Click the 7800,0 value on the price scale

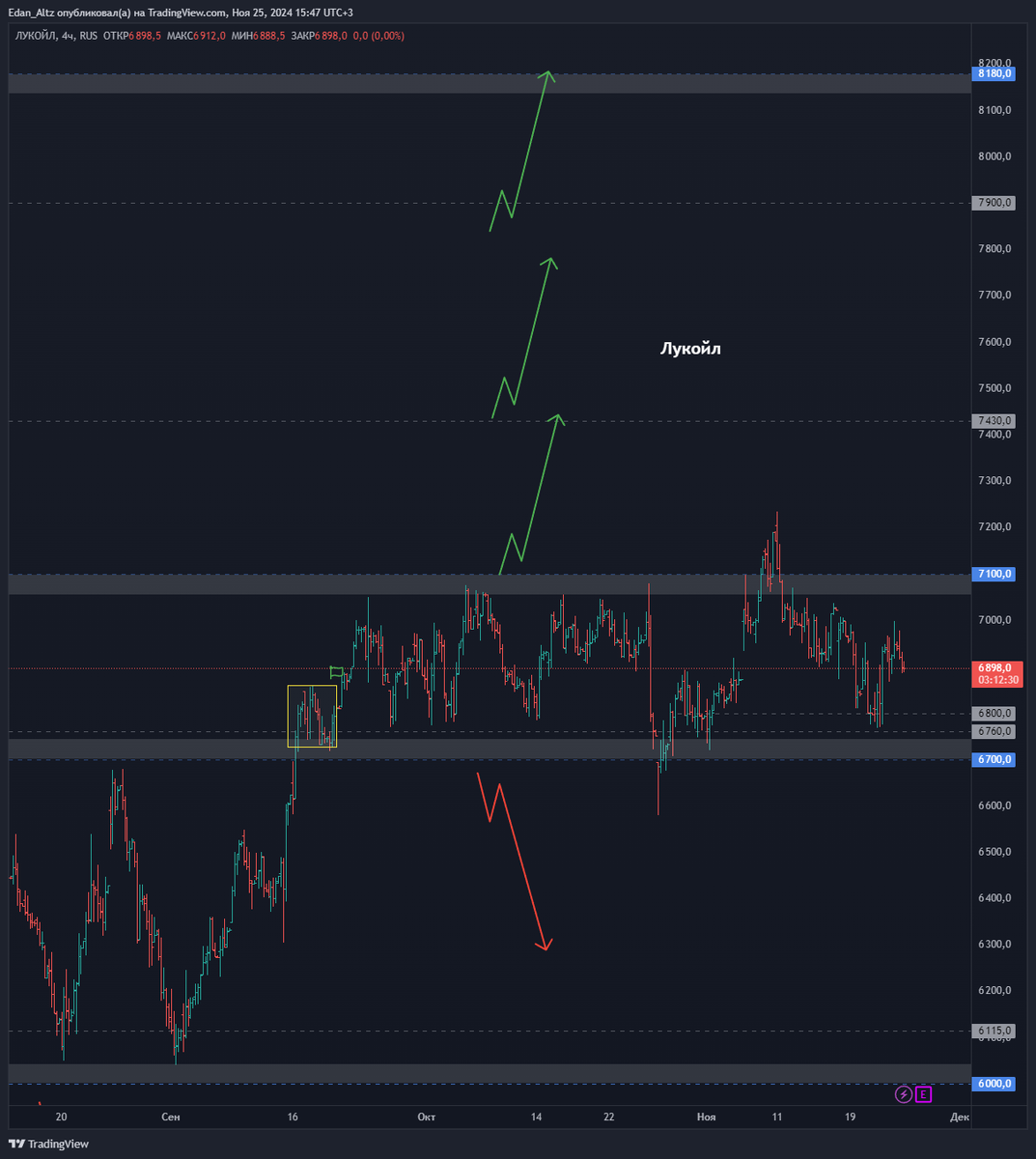tap(994, 249)
